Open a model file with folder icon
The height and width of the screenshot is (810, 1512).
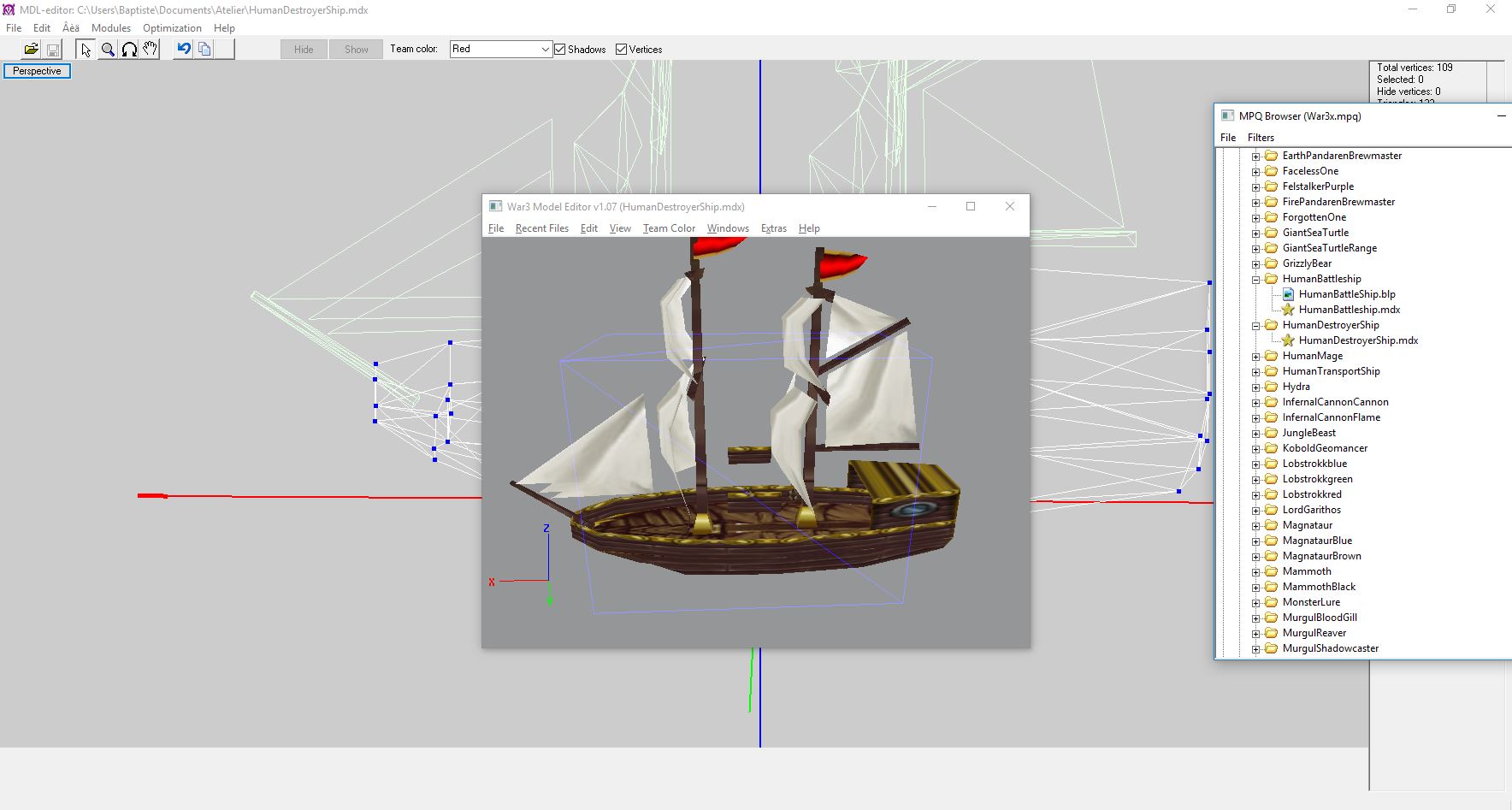[x=31, y=50]
